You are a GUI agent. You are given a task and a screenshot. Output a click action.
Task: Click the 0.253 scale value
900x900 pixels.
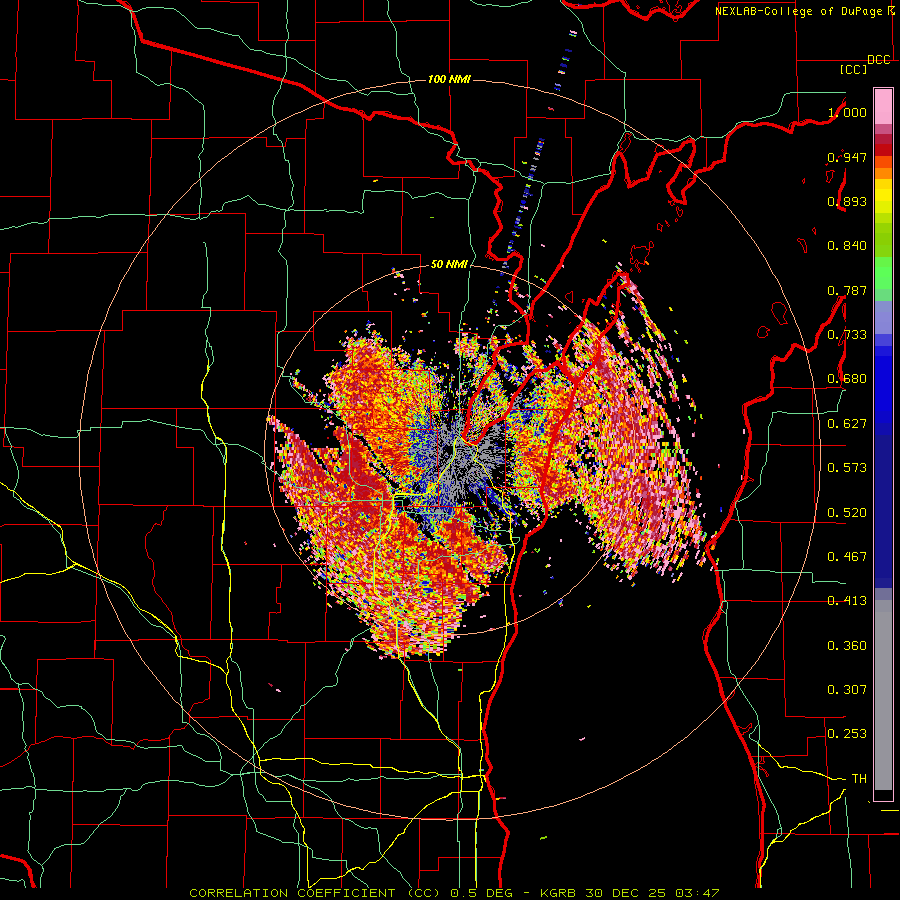pyautogui.click(x=847, y=734)
